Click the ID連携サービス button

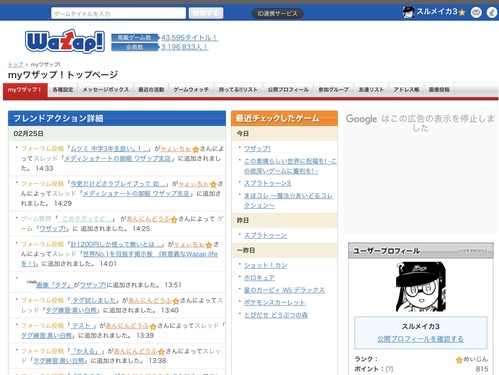(277, 14)
